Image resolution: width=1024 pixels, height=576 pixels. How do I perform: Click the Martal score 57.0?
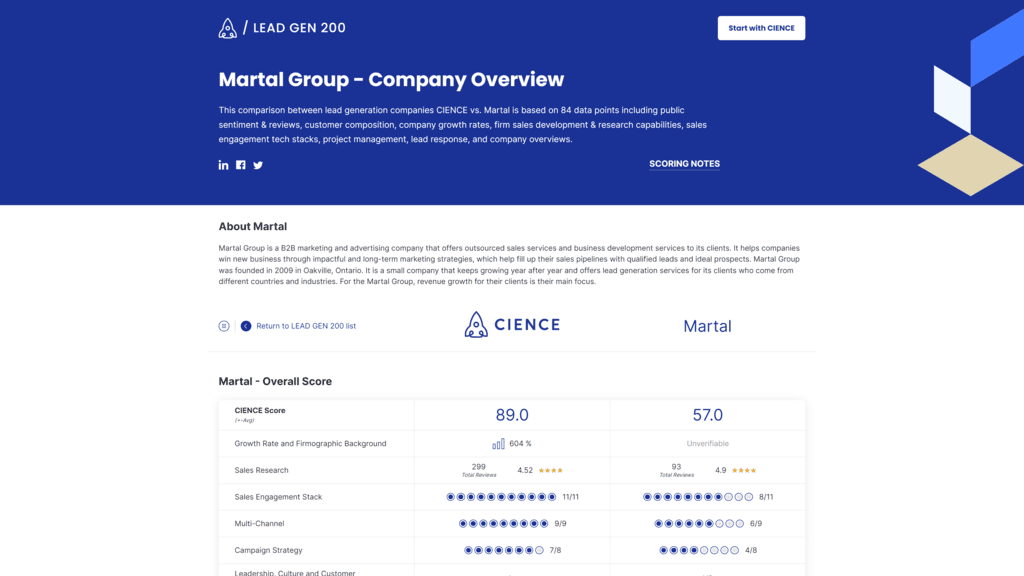707,415
